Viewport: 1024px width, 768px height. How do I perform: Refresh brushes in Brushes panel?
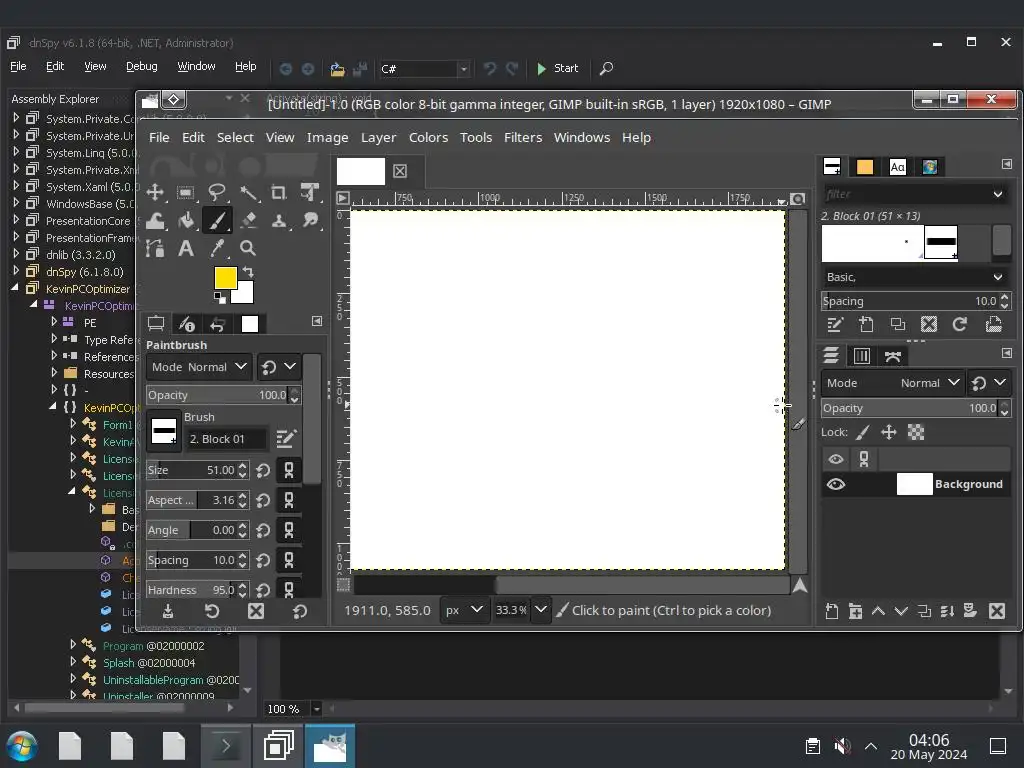click(x=959, y=325)
